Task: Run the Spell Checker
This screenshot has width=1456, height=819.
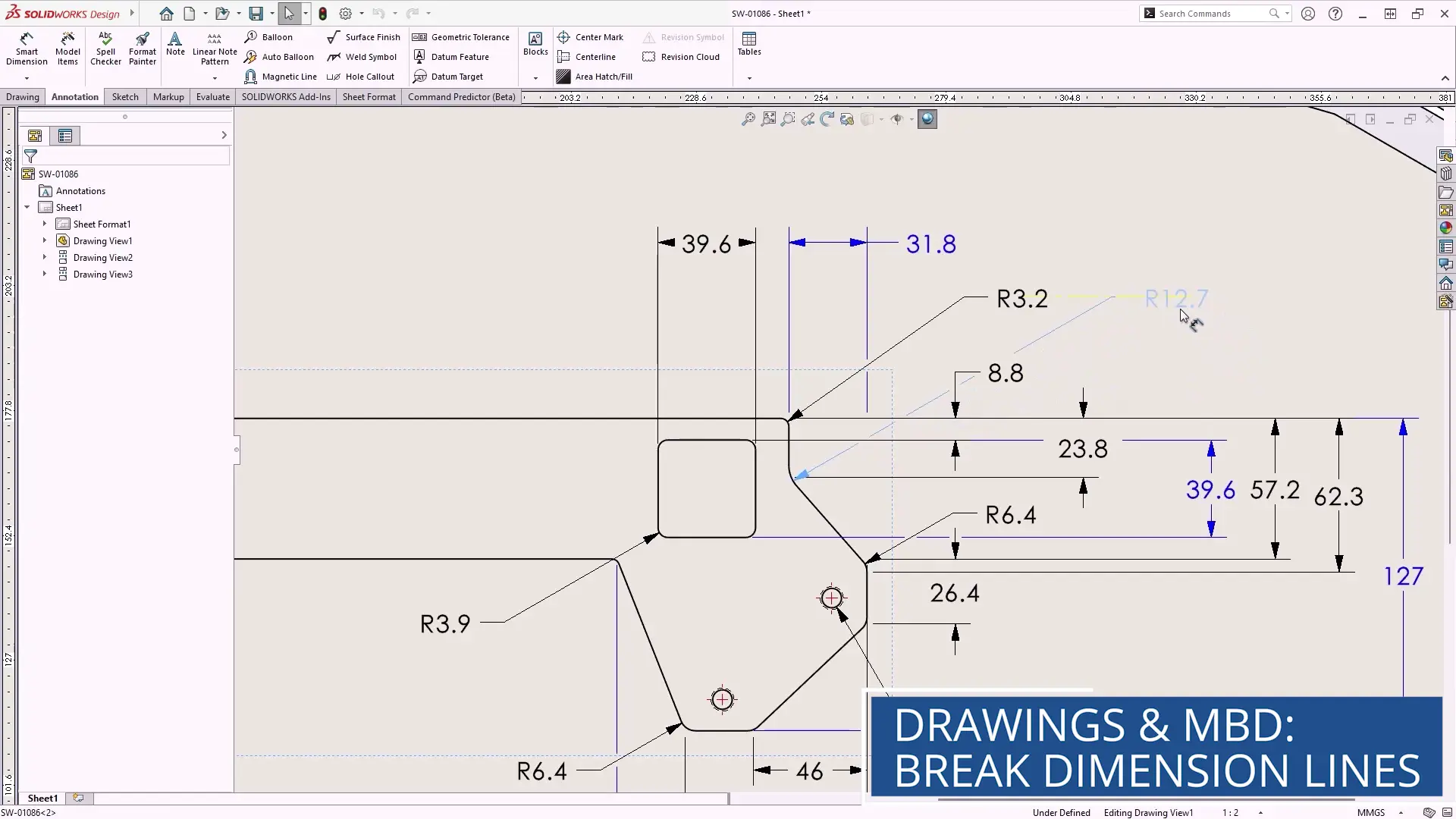Action: click(x=105, y=47)
